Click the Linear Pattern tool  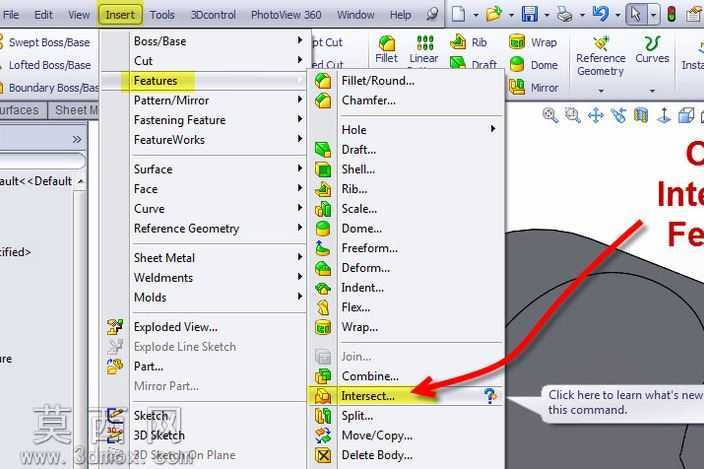click(x=424, y=50)
